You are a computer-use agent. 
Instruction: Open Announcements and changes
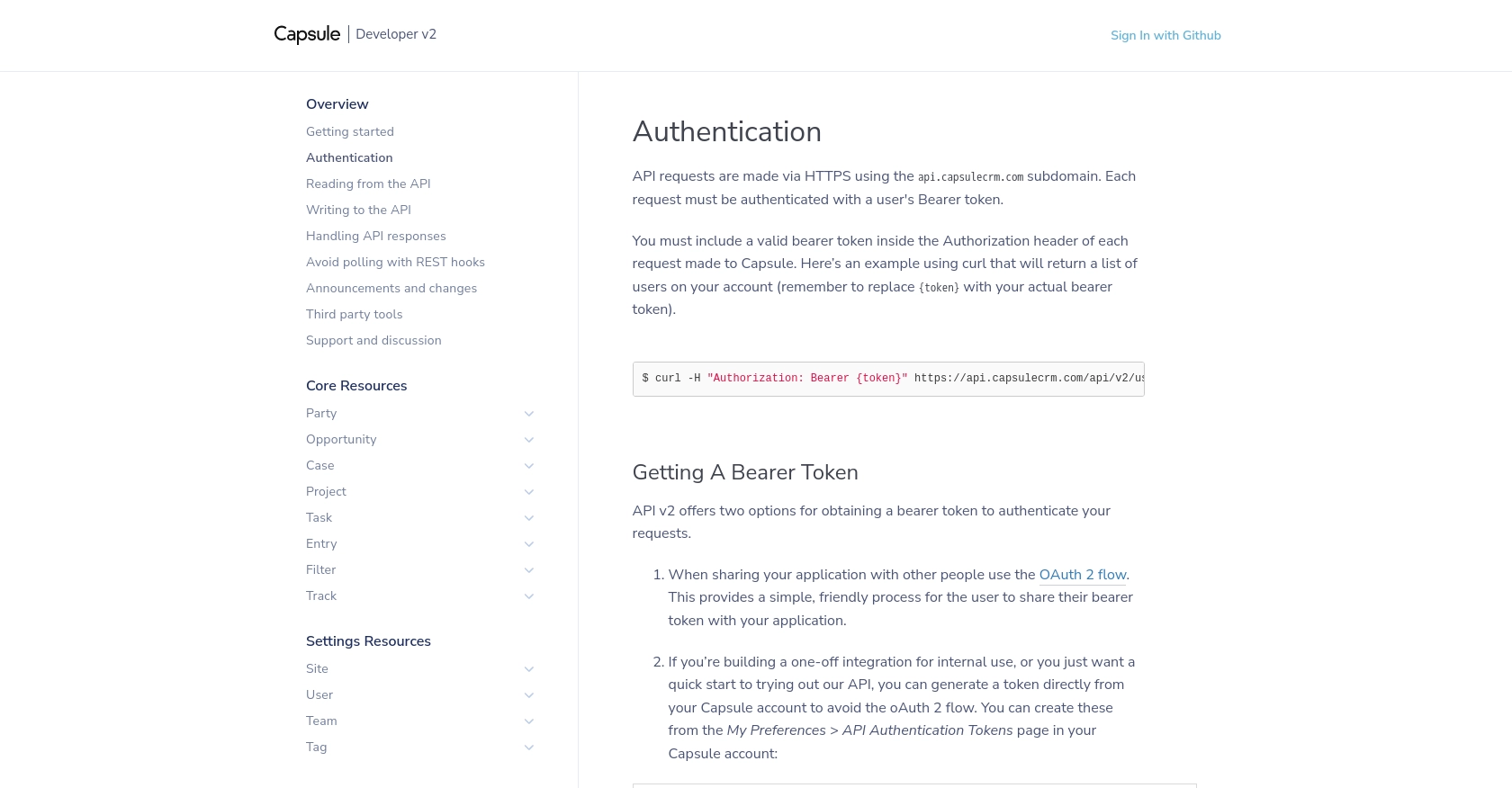[x=391, y=288]
